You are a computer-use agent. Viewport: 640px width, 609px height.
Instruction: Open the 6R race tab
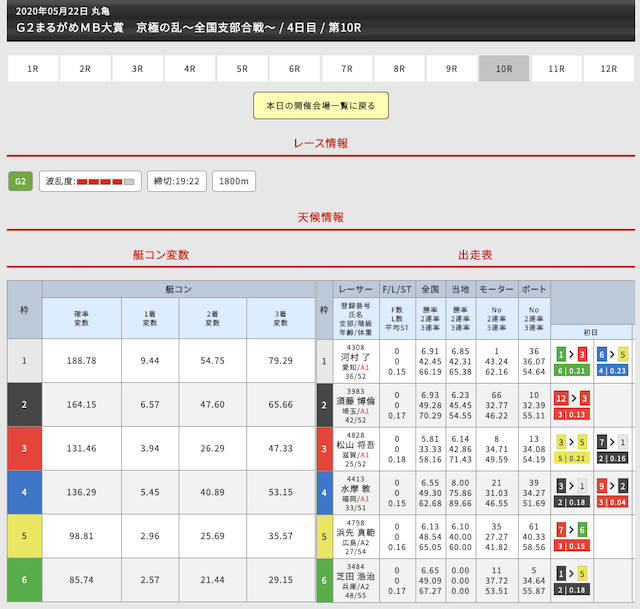[x=294, y=69]
